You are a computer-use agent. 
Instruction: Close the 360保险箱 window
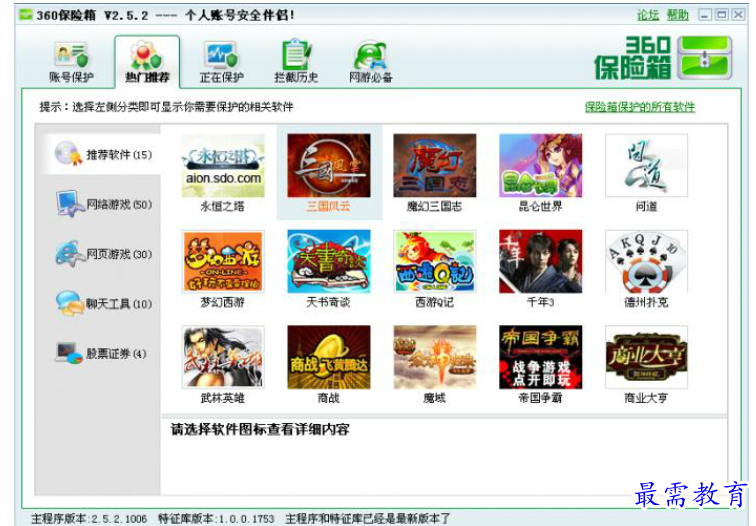pyautogui.click(x=738, y=15)
